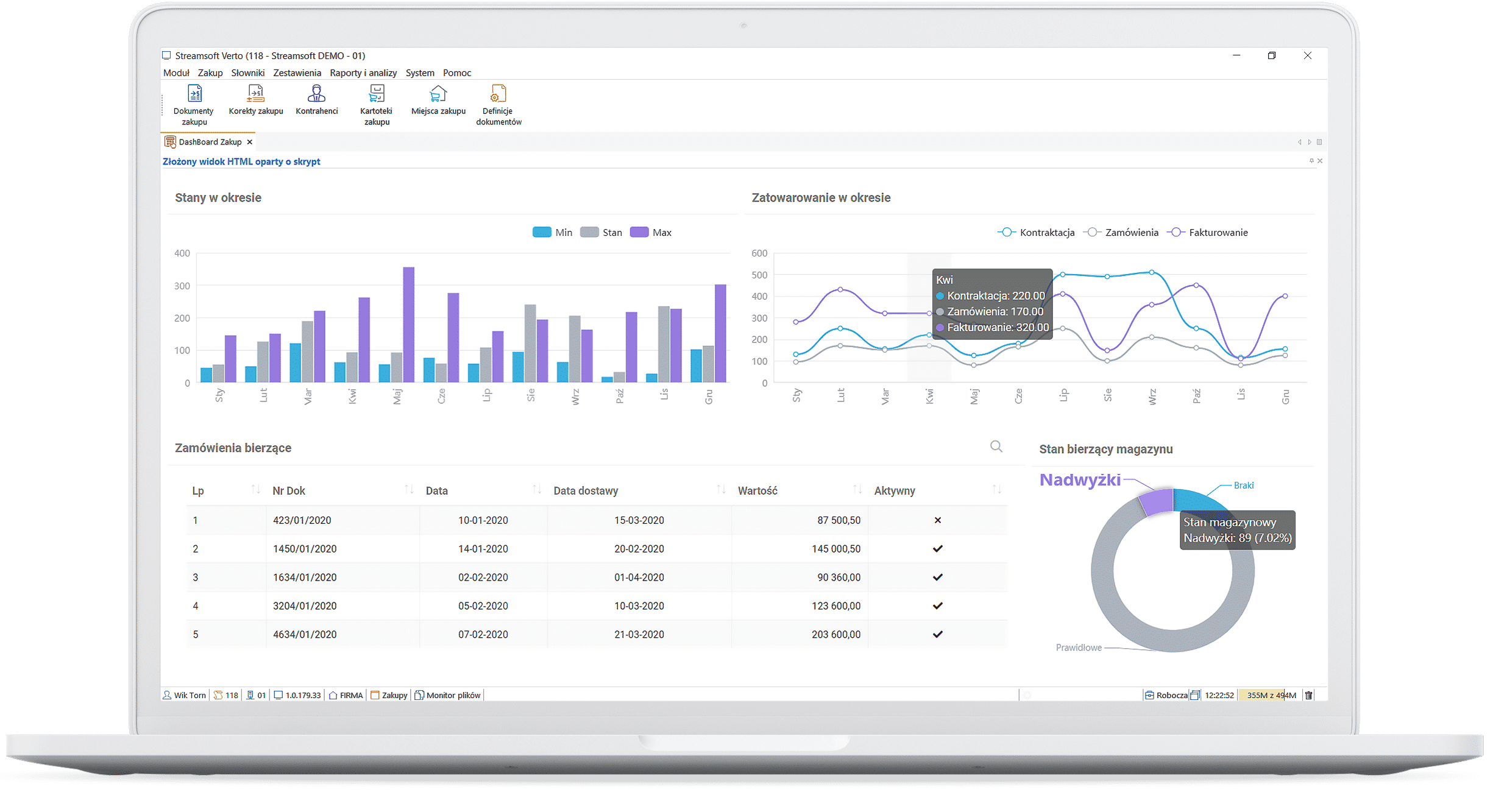Click the Zakupy status bar entry
Screen dimensions: 1493x812
[389, 695]
